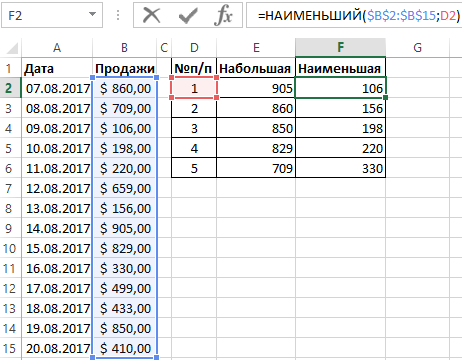Cancel formula entry with X icon
462x360 pixels.
152,15
